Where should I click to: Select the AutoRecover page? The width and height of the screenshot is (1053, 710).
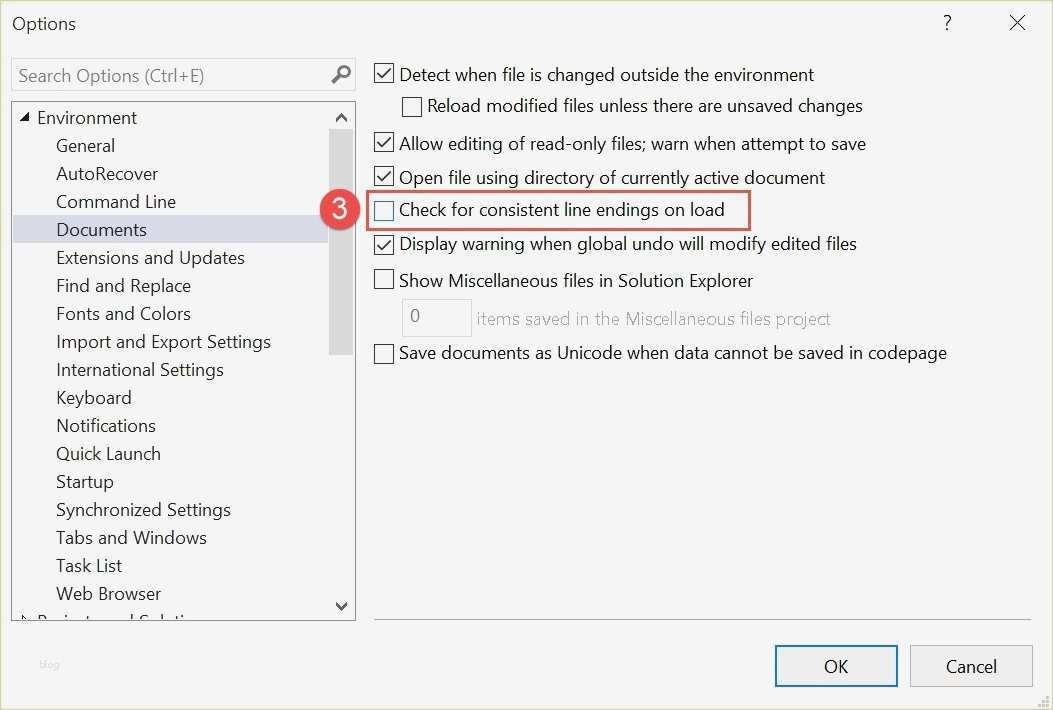107,174
